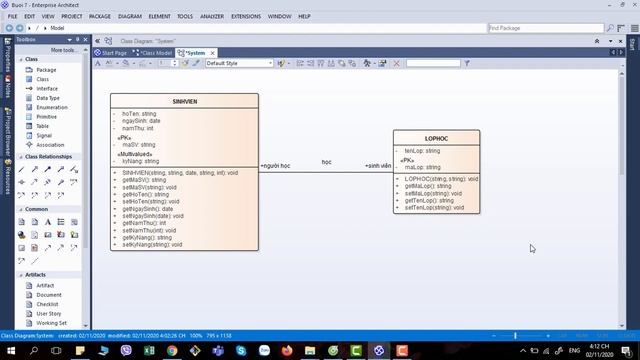Open Skype from the taskbar
This screenshot has height=360, width=640.
[241, 351]
